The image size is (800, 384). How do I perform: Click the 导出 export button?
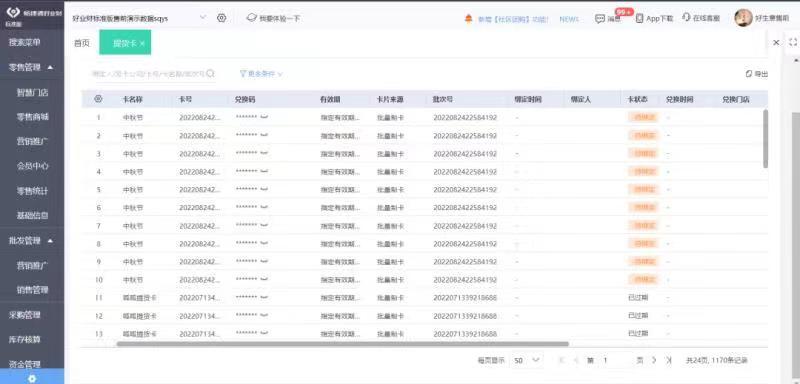(x=757, y=74)
